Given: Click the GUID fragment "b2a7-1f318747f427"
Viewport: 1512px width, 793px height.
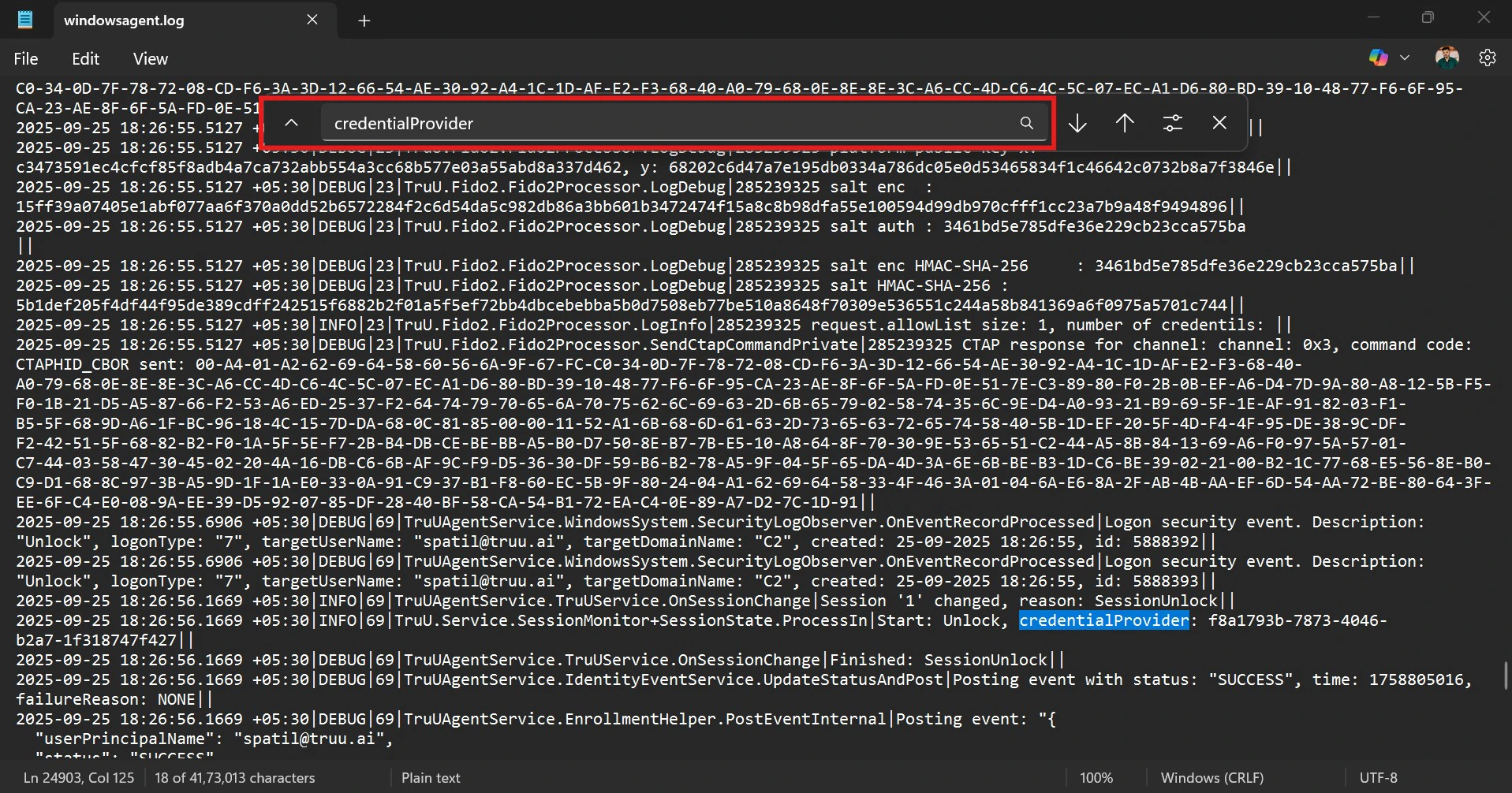Looking at the screenshot, I should point(96,640).
